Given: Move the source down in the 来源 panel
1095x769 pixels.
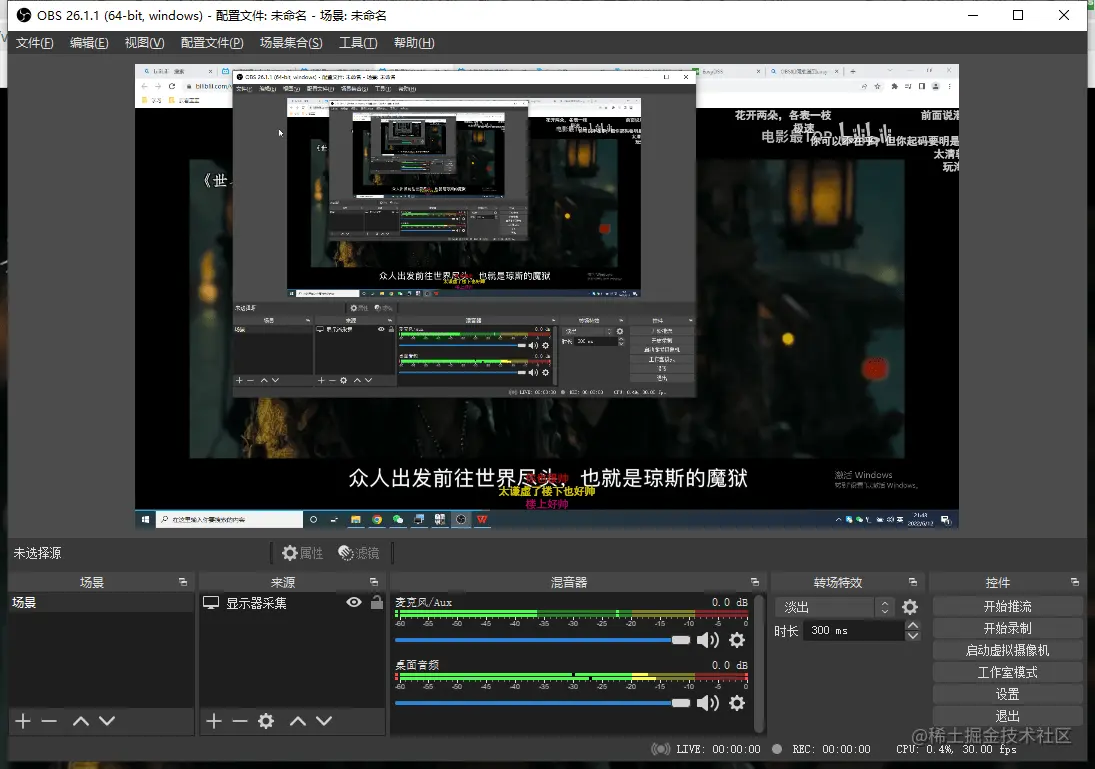Looking at the screenshot, I should [x=324, y=721].
